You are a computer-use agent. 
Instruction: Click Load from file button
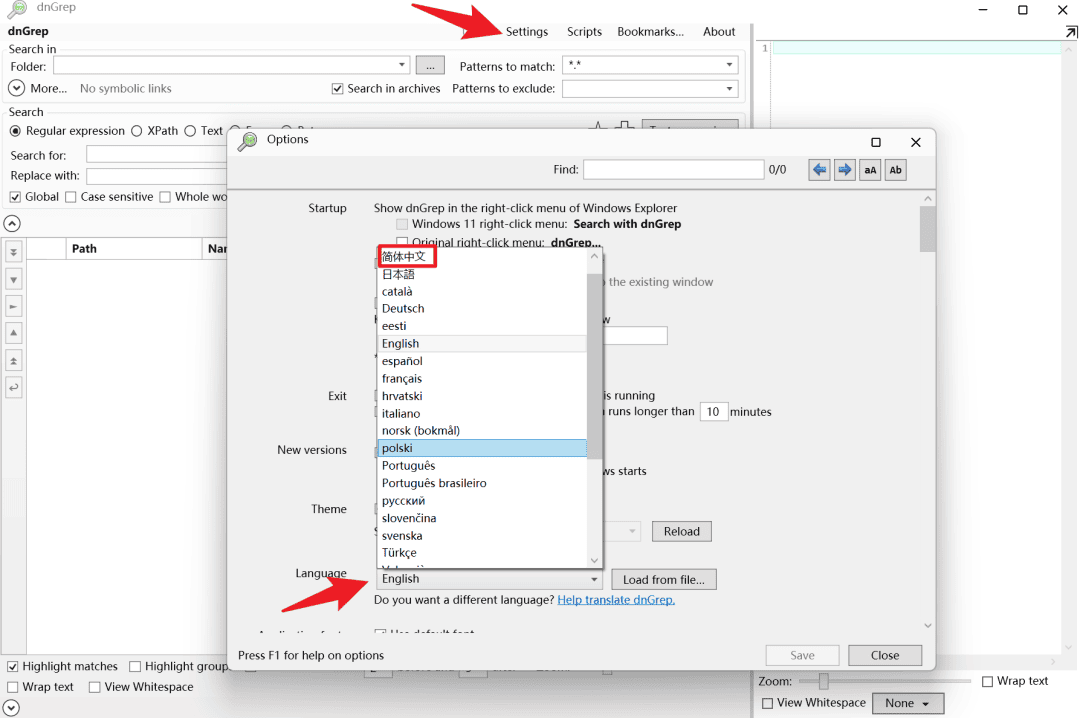click(663, 579)
